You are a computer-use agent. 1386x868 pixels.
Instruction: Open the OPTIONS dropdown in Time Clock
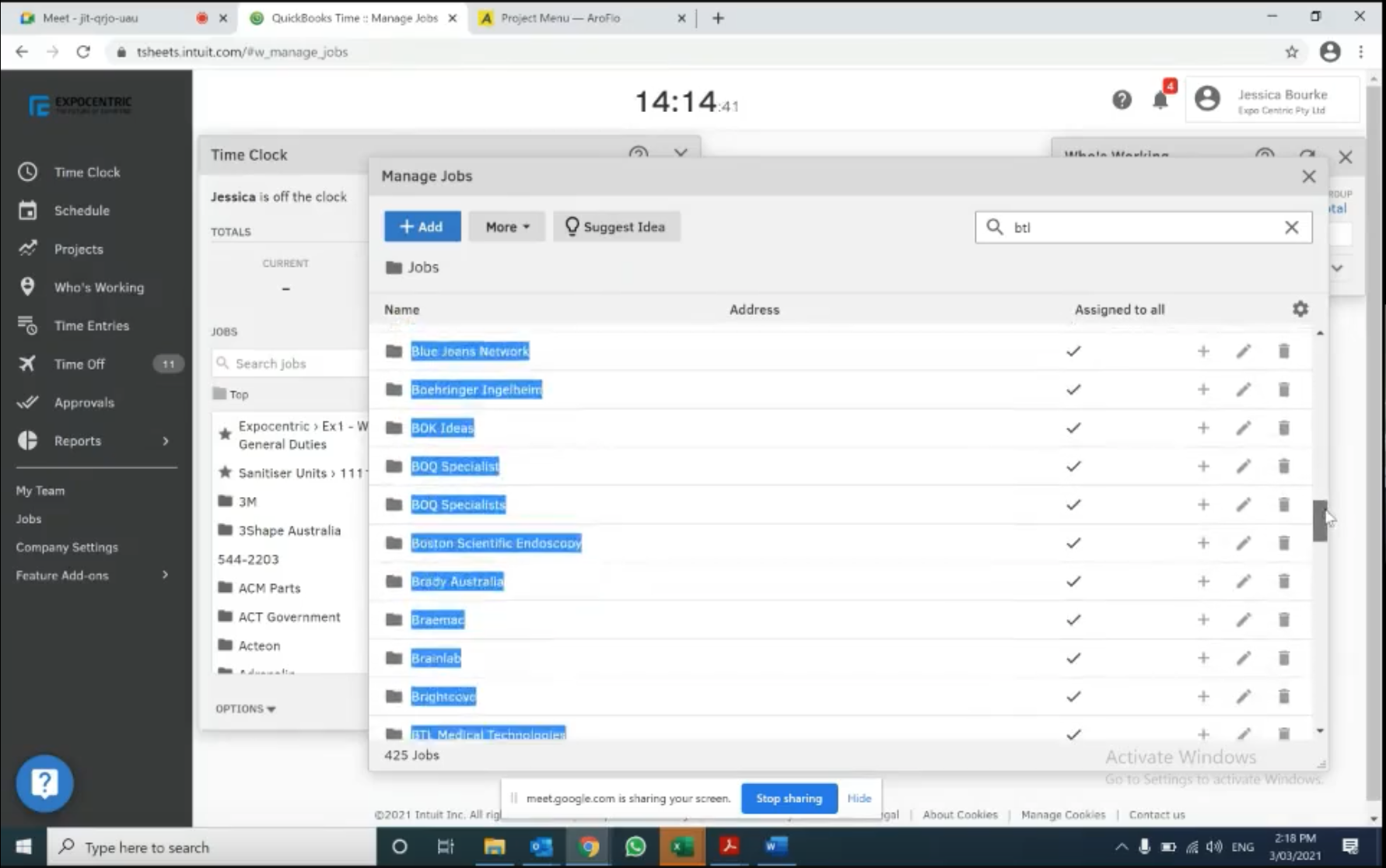coord(245,709)
